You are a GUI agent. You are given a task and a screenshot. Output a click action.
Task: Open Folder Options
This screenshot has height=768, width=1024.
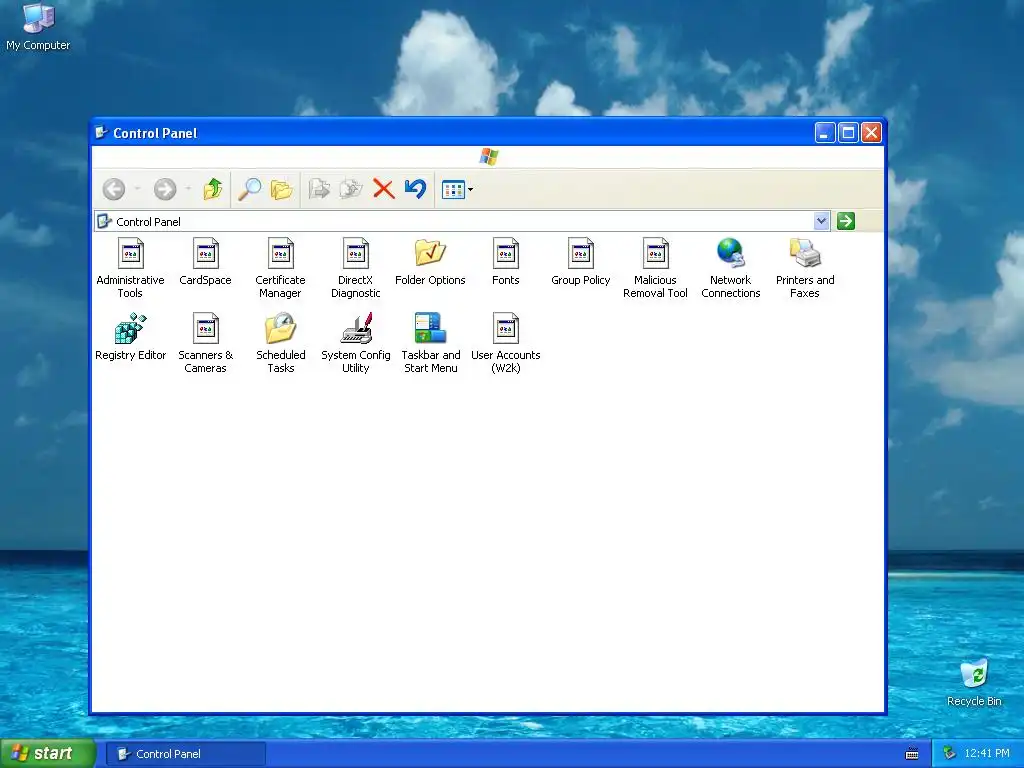point(430,261)
